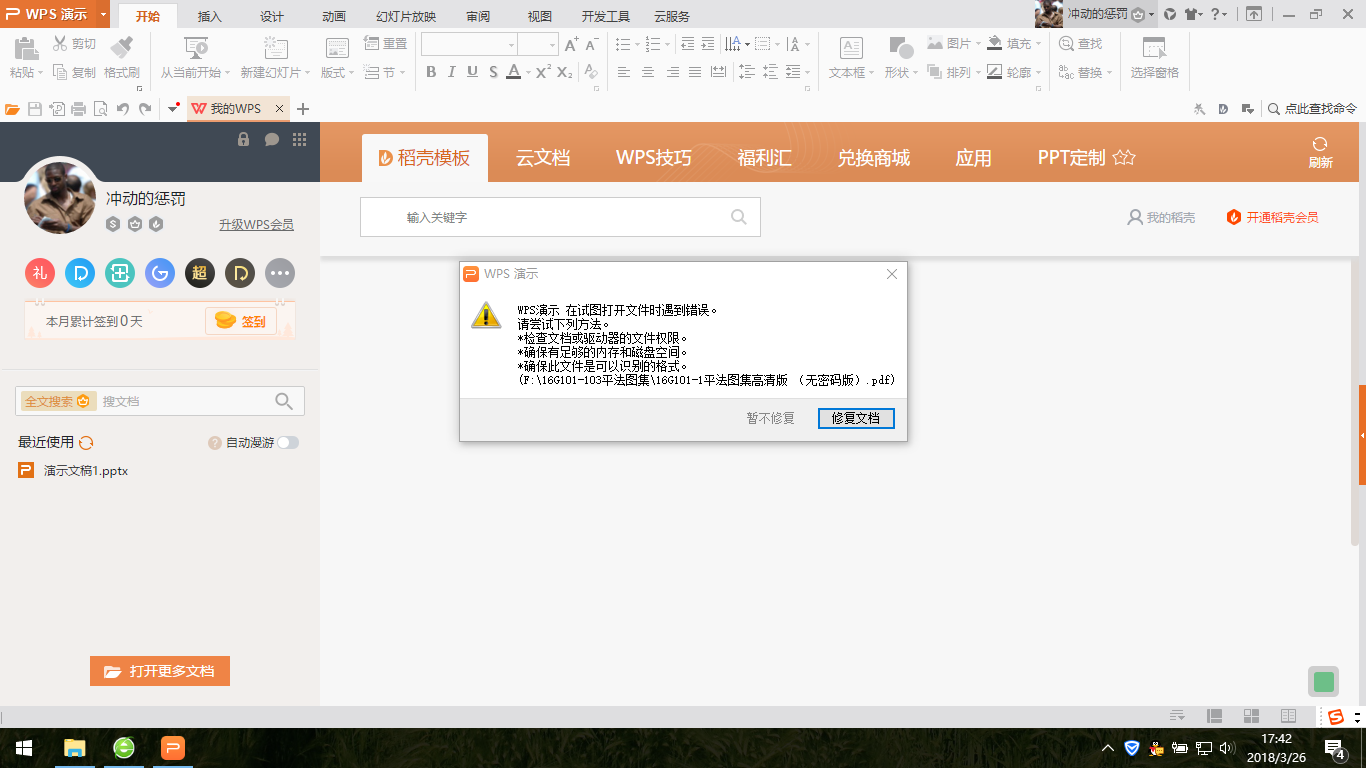Open the 插入 ribbon tab
Image resolution: width=1366 pixels, height=768 pixels.
tap(210, 17)
